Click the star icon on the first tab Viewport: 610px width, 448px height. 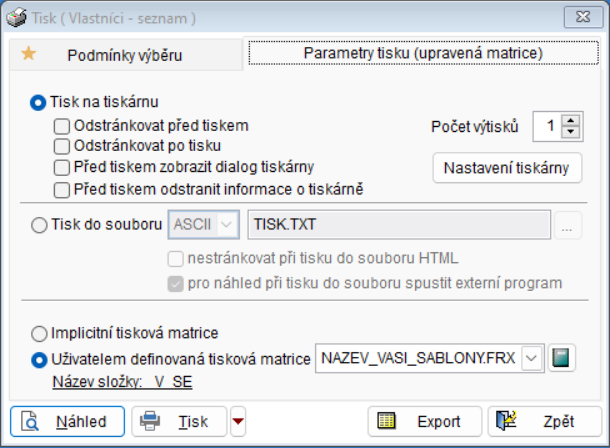click(28, 54)
